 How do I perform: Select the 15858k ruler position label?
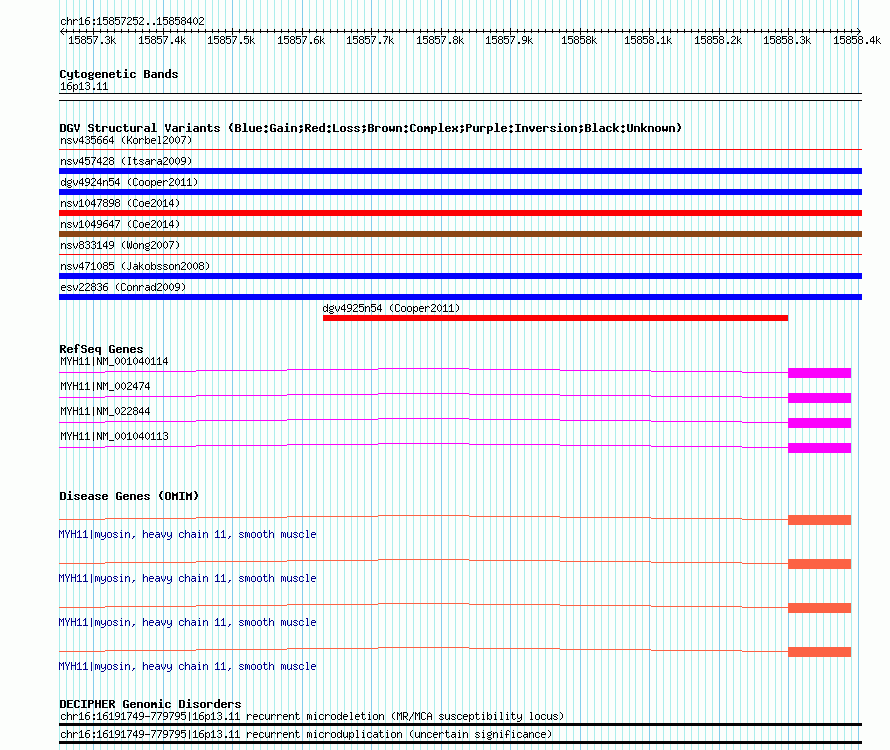[x=579, y=40]
